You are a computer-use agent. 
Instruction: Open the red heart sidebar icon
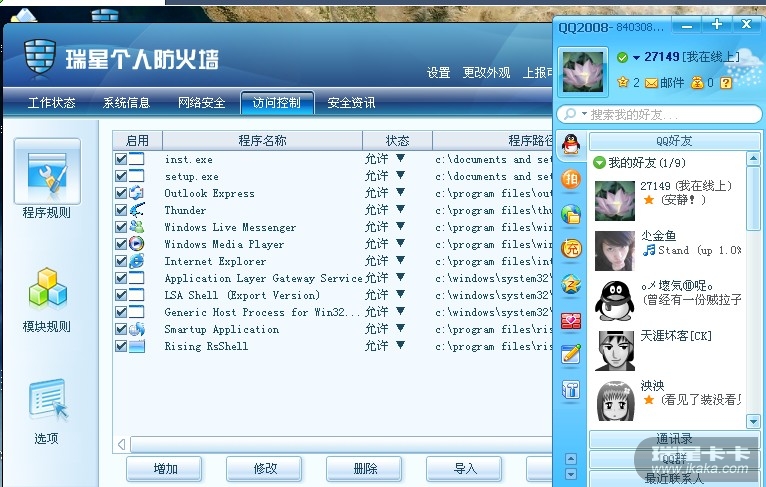(571, 320)
